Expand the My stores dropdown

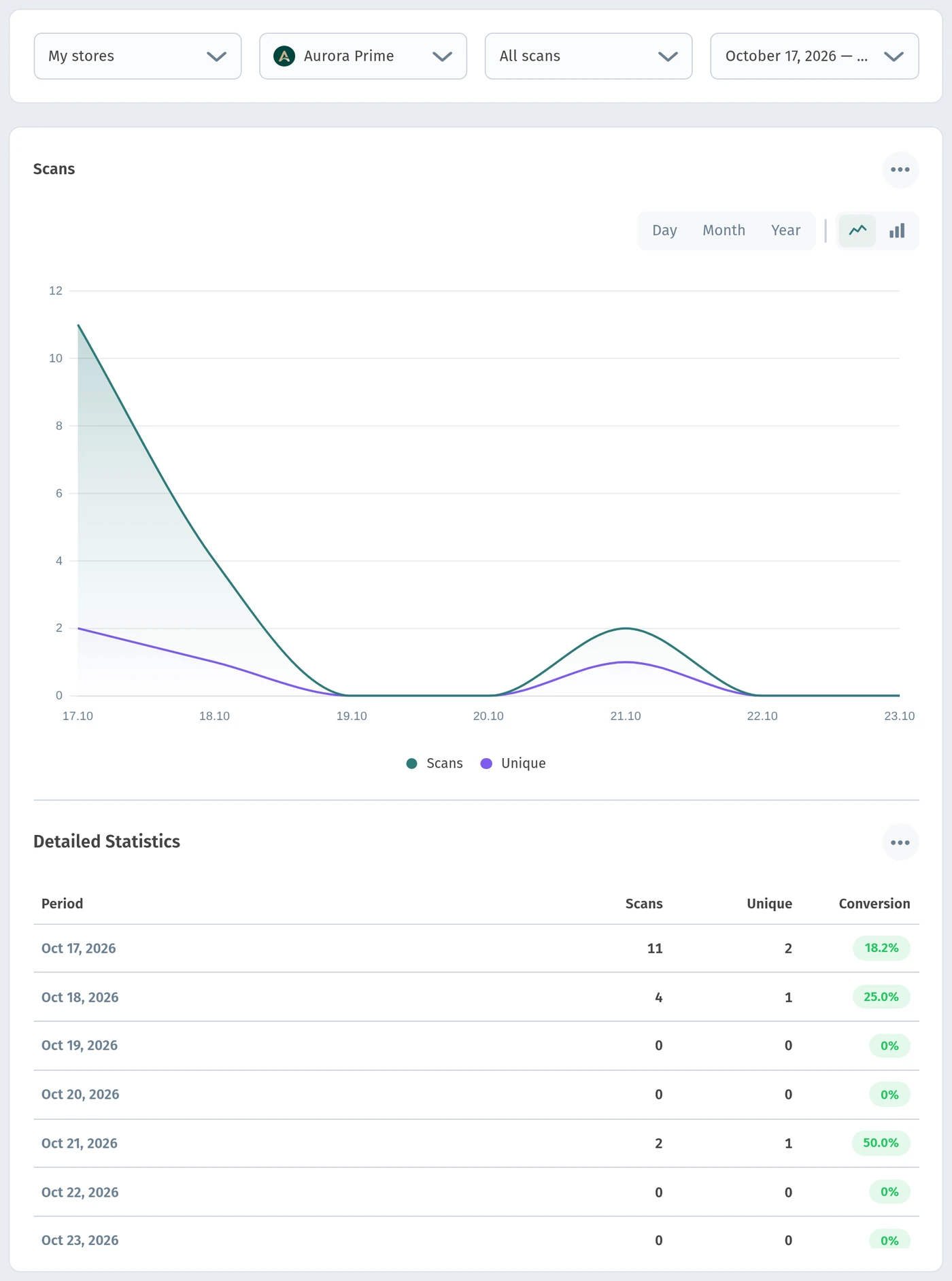click(x=137, y=56)
